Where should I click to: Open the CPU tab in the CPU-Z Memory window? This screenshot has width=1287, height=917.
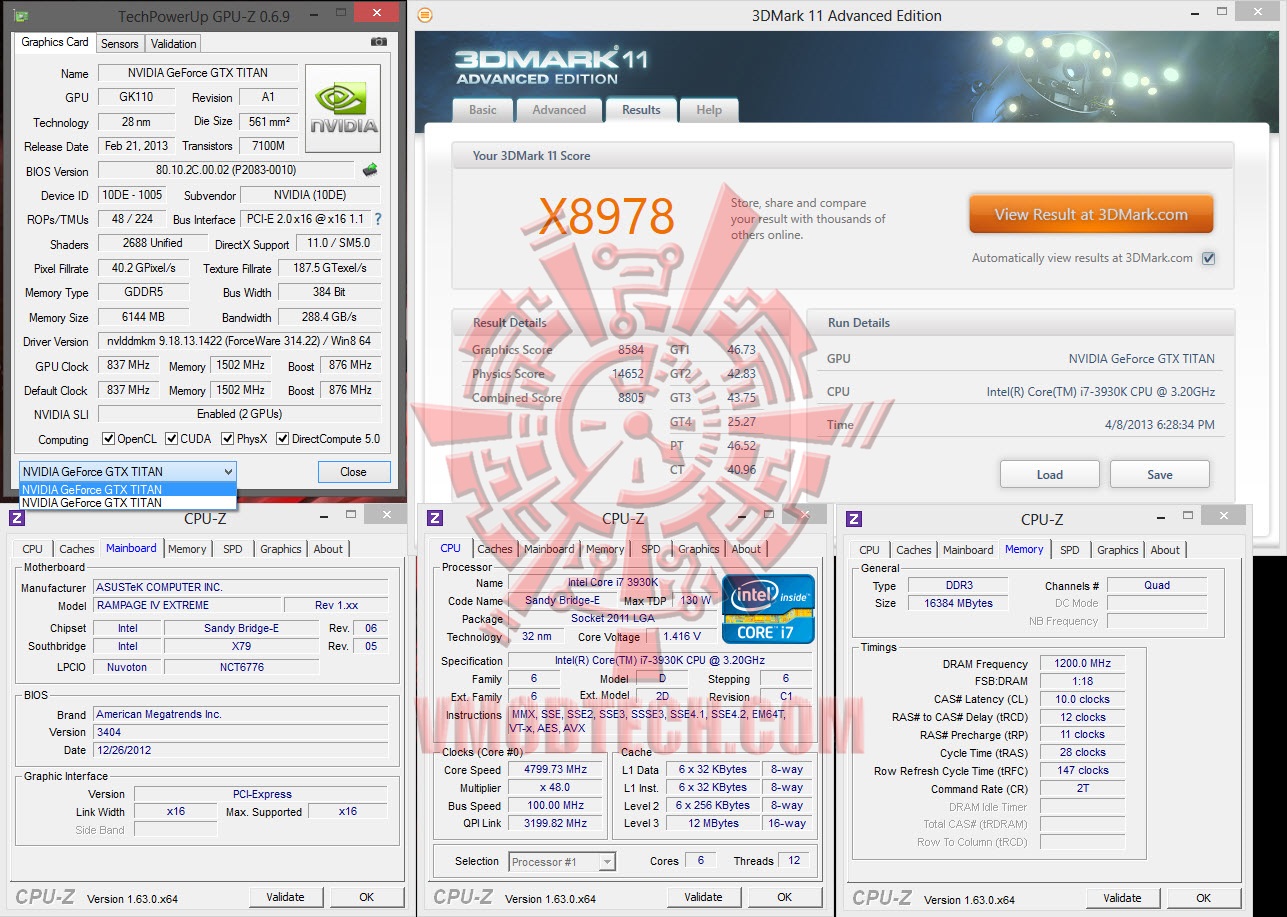[870, 550]
